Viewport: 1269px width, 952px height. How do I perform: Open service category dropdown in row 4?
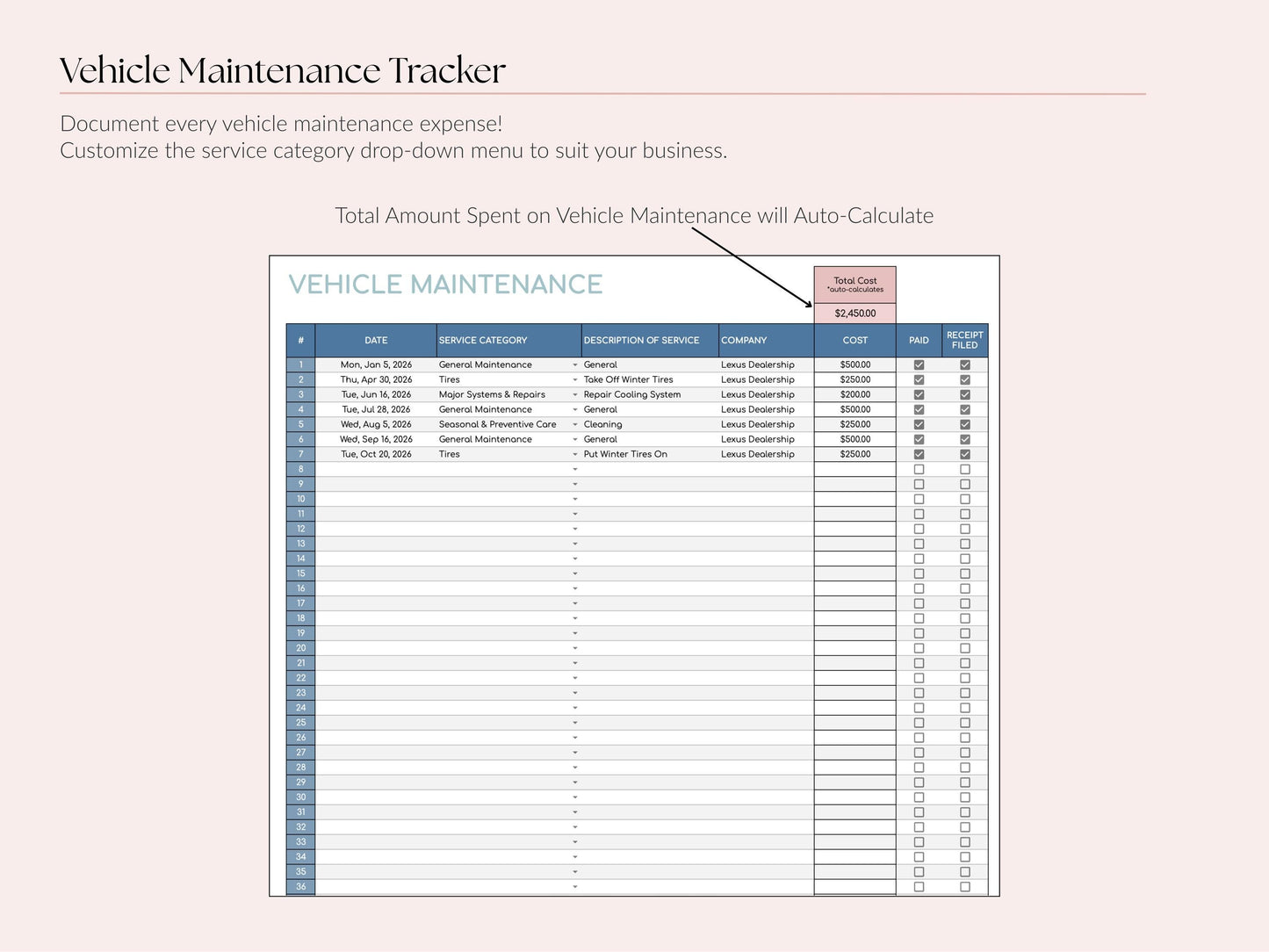point(575,409)
